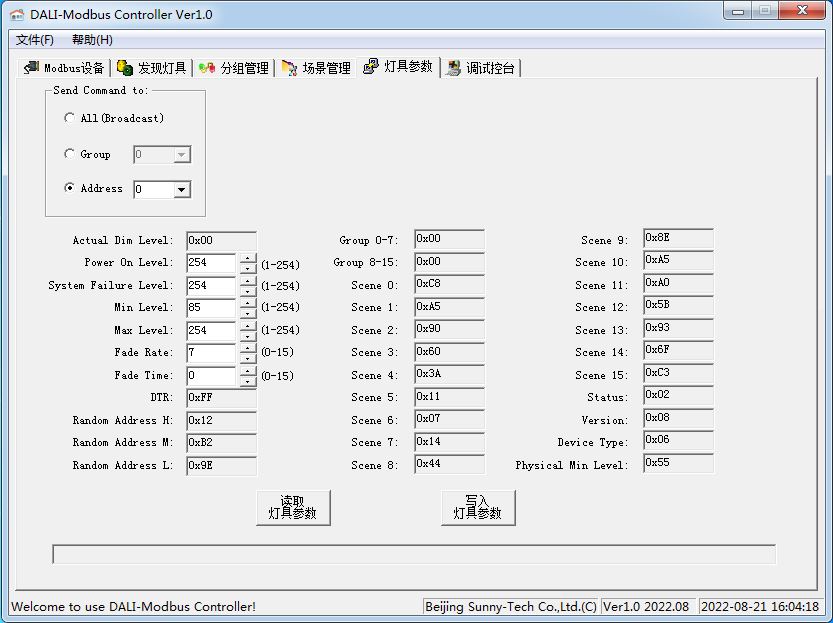Open the Address dropdown list
Screen dimensions: 833x623
pos(182,190)
